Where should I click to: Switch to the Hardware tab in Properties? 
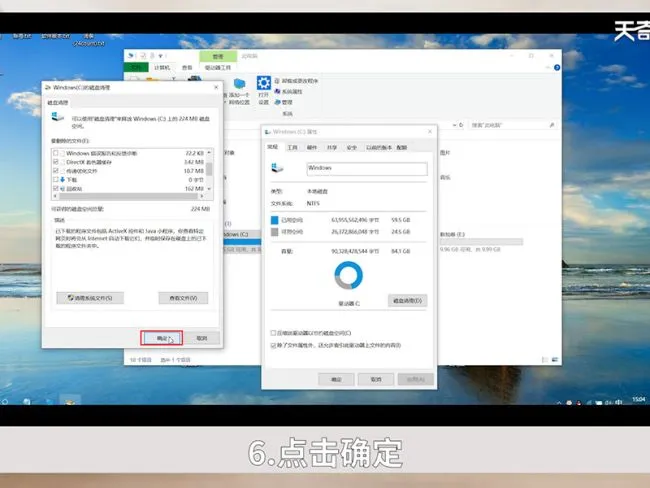[312, 147]
